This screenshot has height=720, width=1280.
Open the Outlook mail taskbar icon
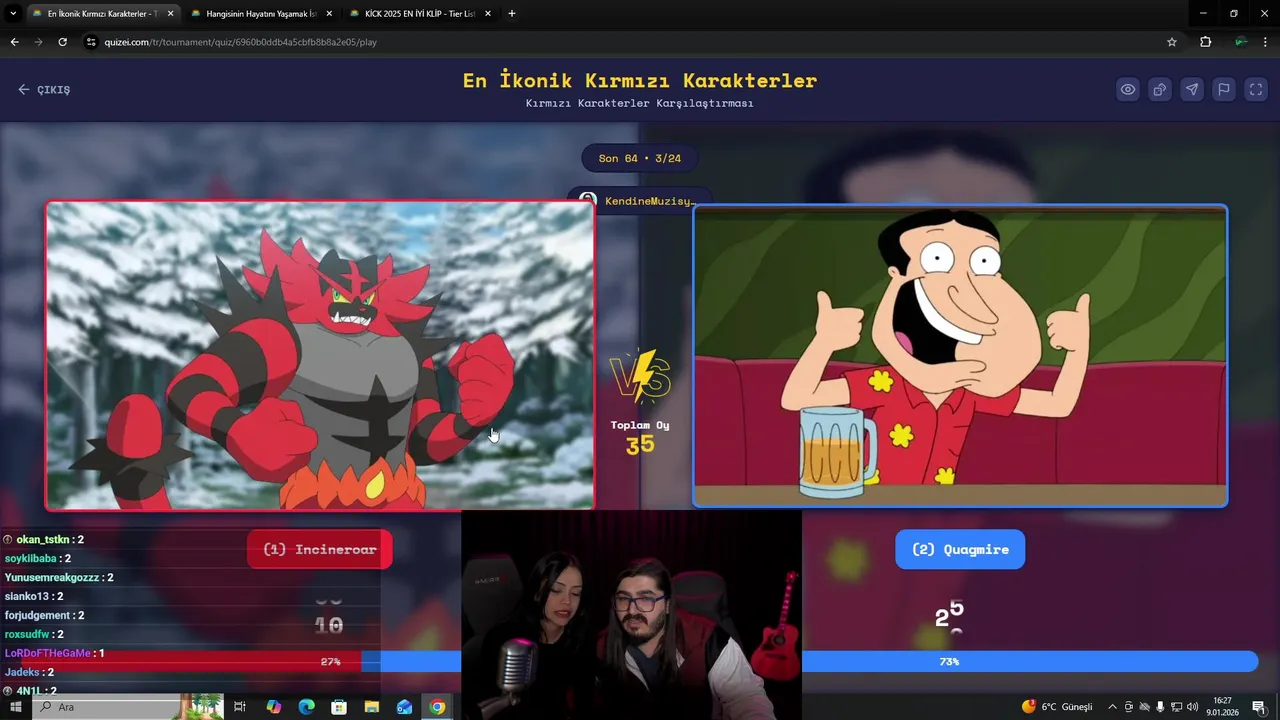(x=404, y=707)
